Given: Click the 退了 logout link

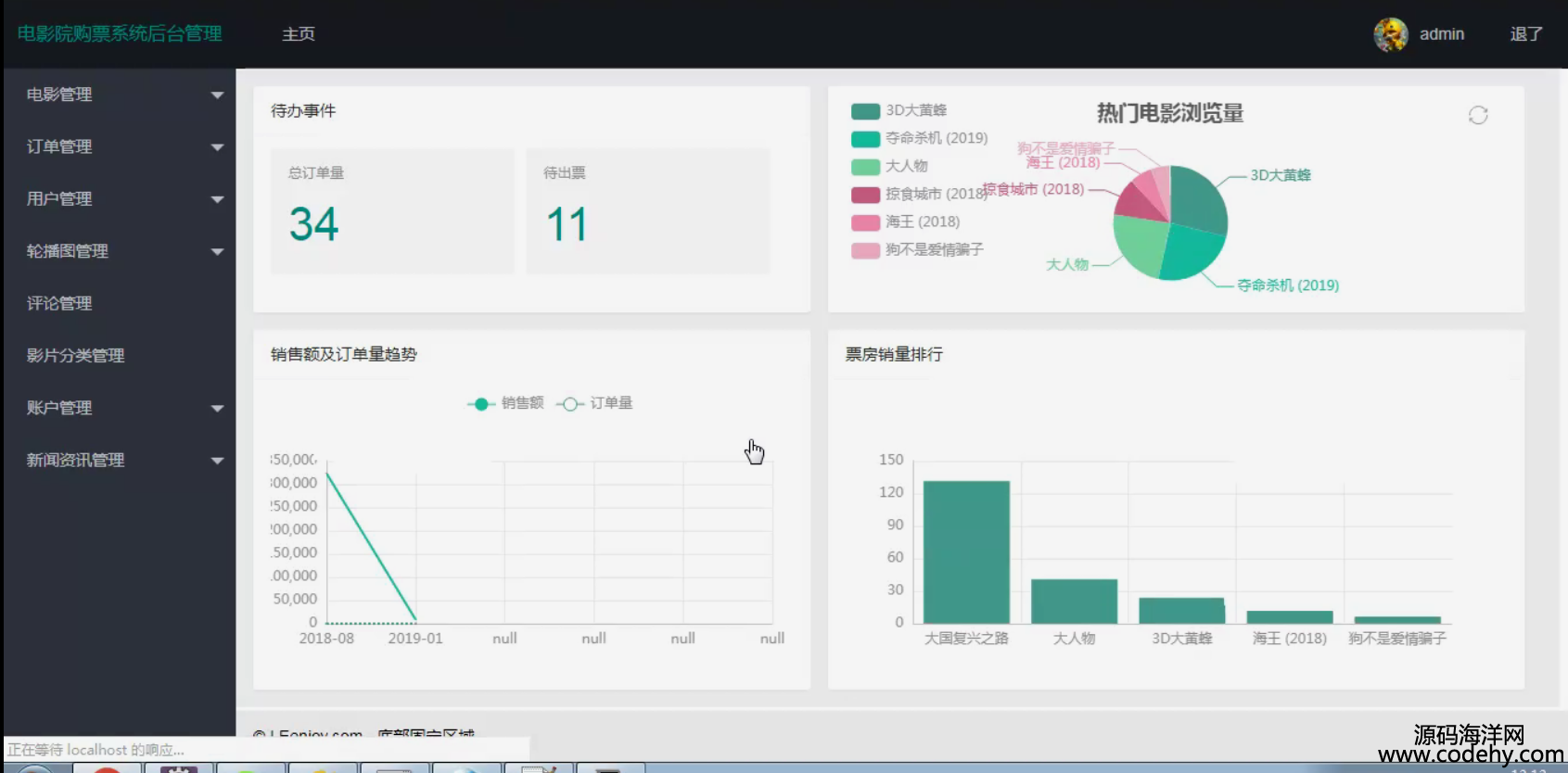Looking at the screenshot, I should tap(1525, 34).
